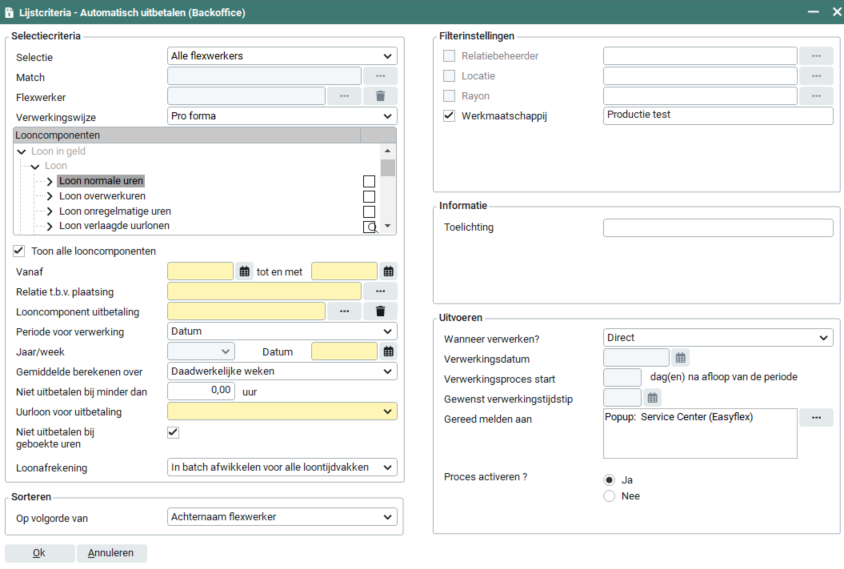Open 'Wanneer verwerken?' dropdown
844x569 pixels.
pyautogui.click(x=718, y=338)
